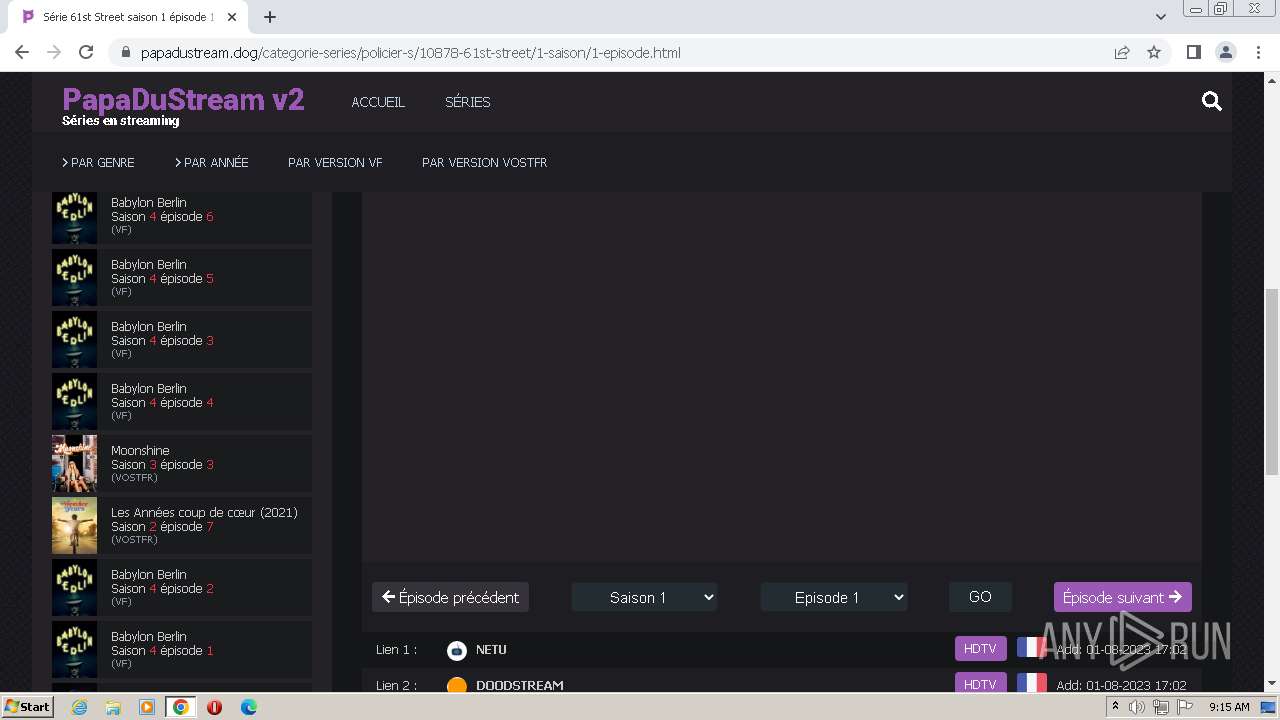
Task: Select the Série 61st Street browser tab
Action: 128,17
